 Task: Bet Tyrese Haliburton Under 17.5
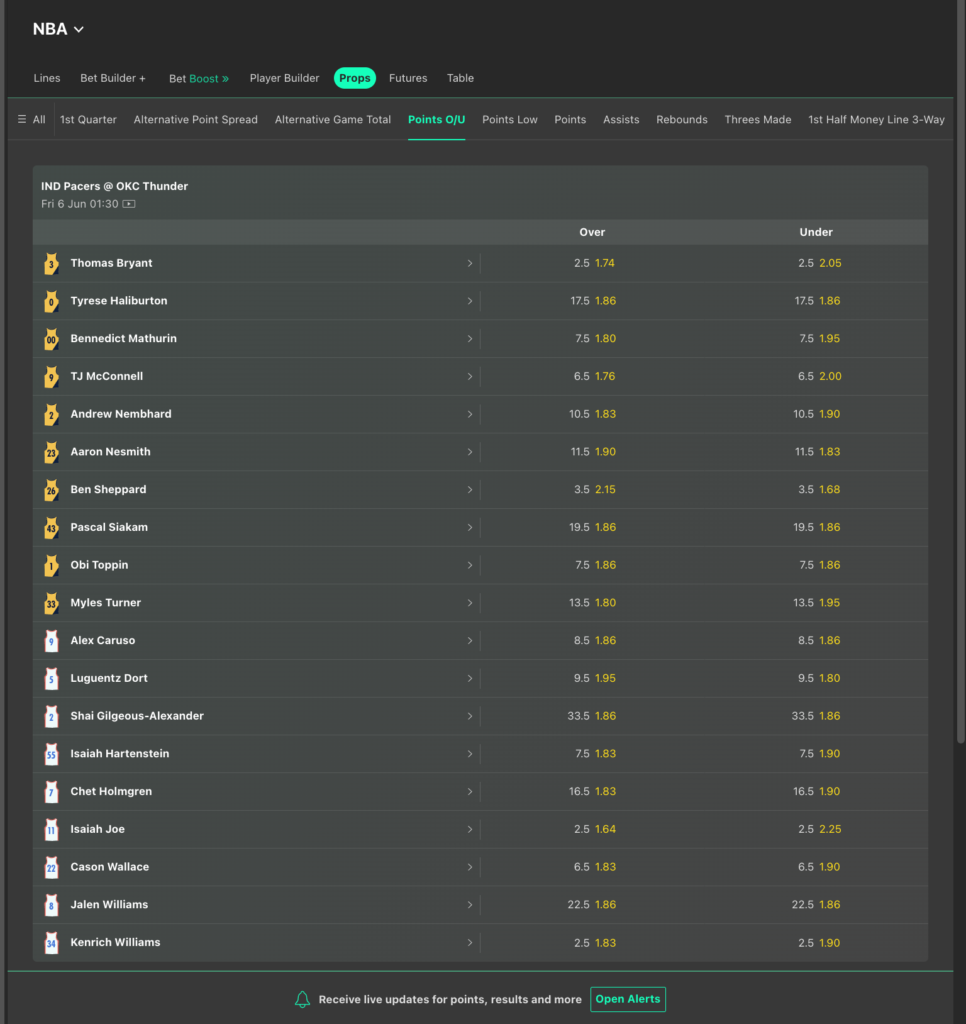pyautogui.click(x=817, y=301)
